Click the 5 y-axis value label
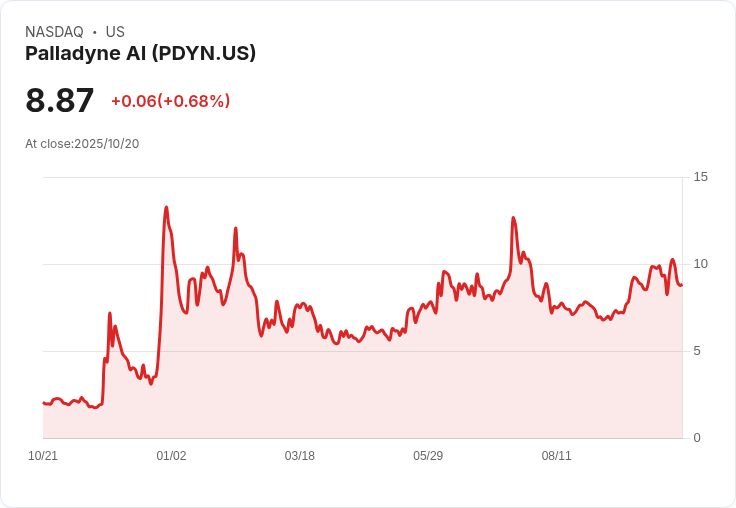Screen dimensions: 736x508 coord(697,351)
